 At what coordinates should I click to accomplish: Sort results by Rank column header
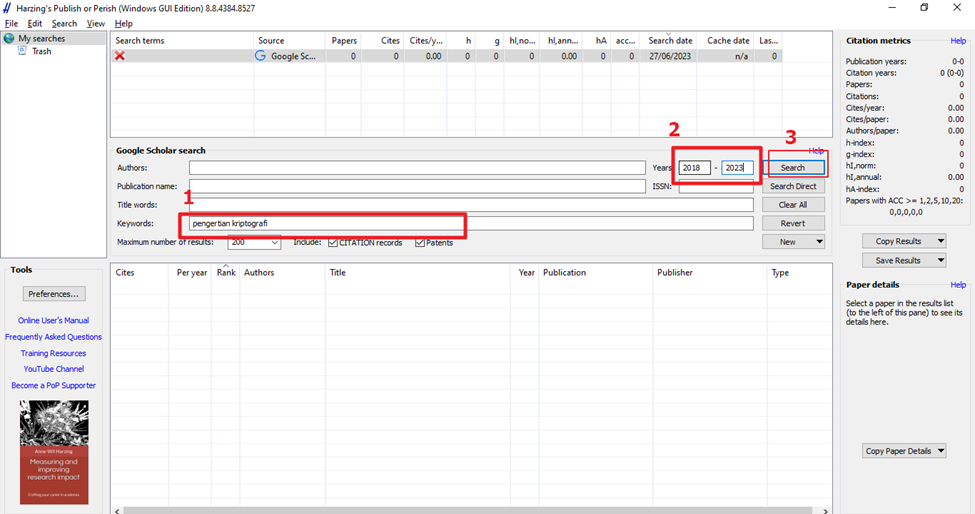(226, 273)
